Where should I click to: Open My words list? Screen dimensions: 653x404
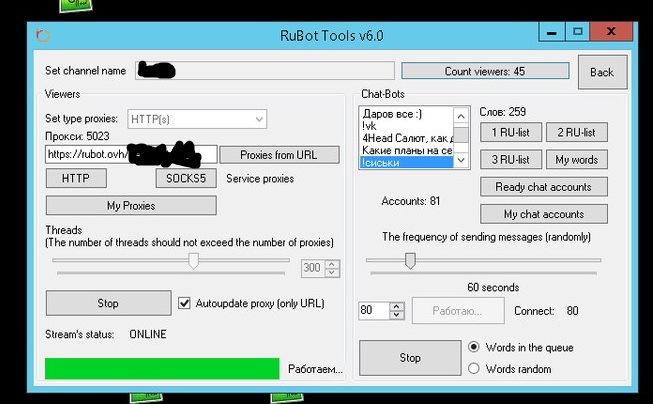(x=577, y=160)
